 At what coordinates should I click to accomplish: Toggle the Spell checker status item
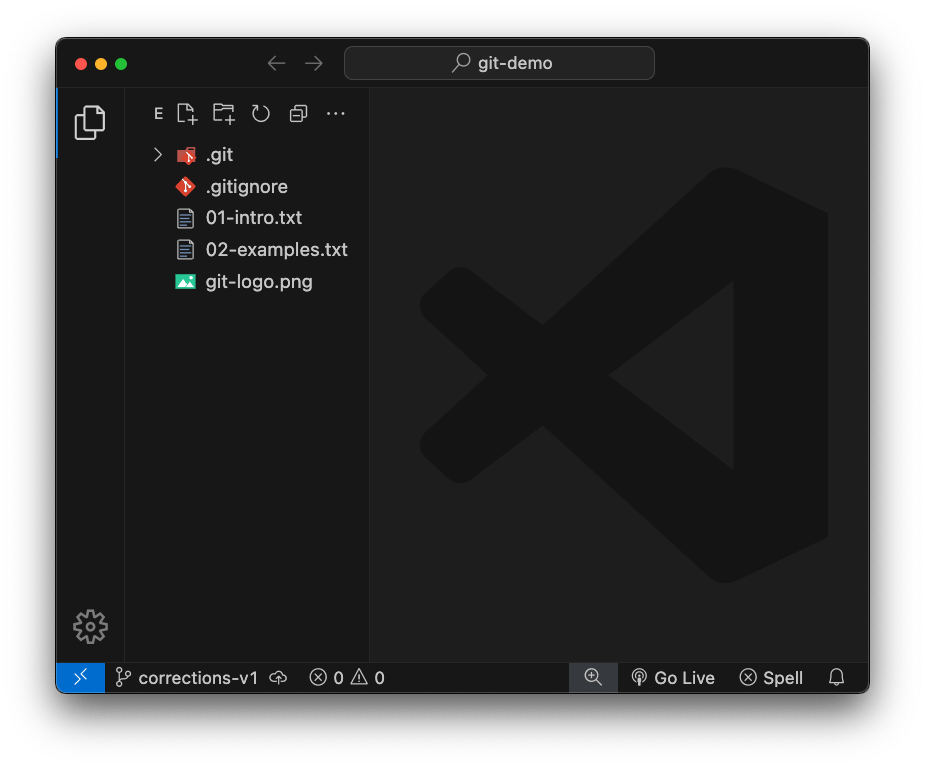point(771,678)
